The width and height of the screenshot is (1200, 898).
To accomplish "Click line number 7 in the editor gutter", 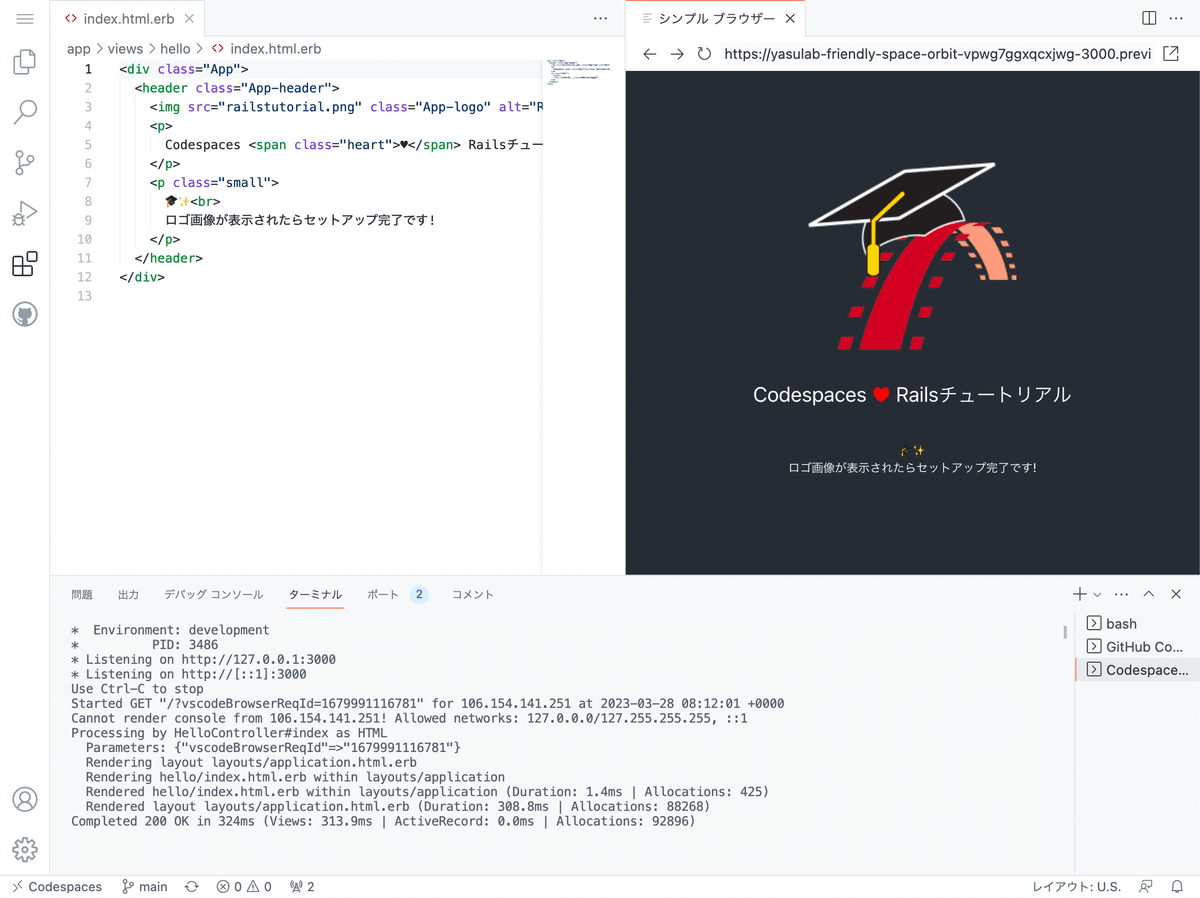I will pyautogui.click(x=89, y=182).
